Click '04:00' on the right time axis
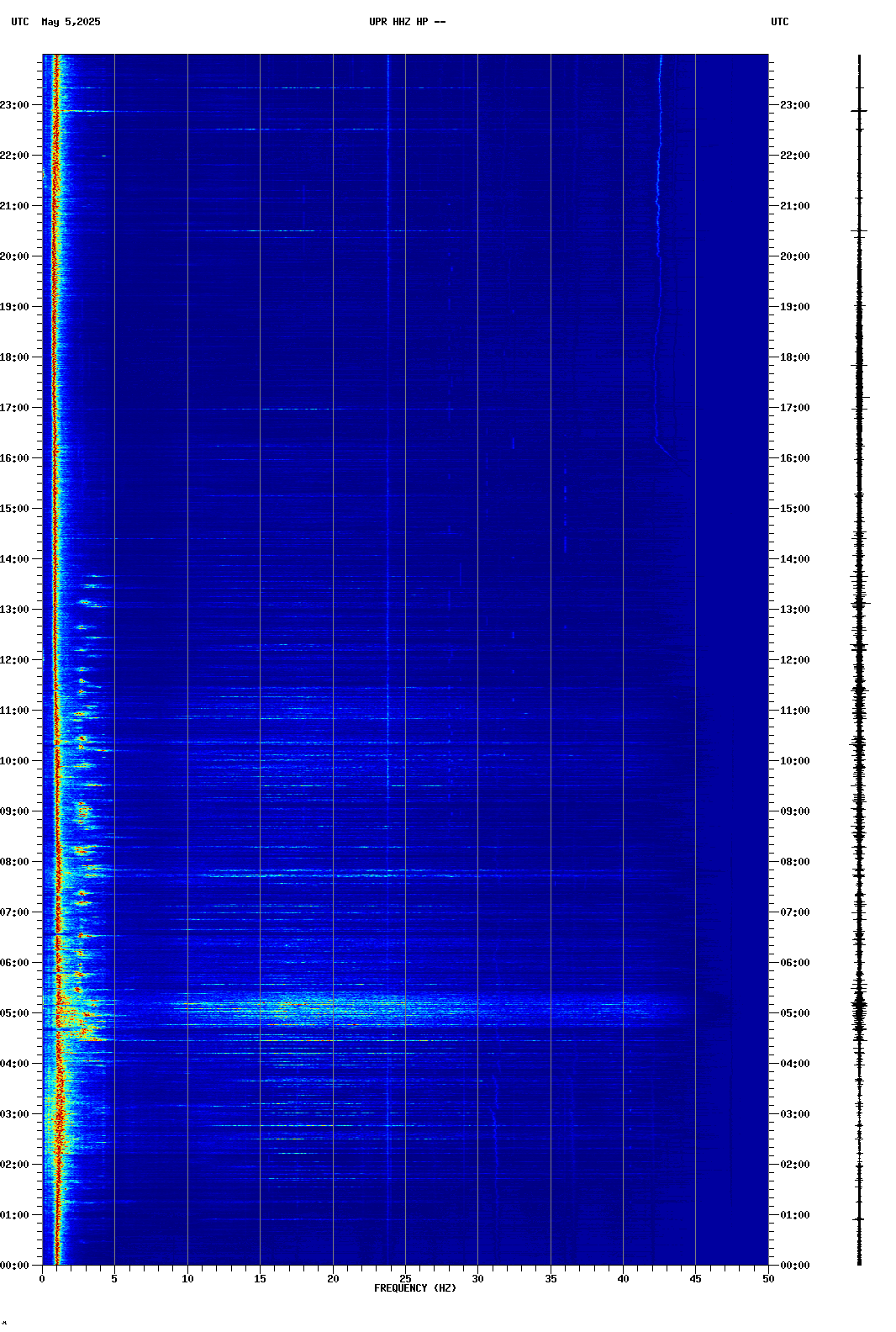The height and width of the screenshot is (1332, 896). [795, 1064]
